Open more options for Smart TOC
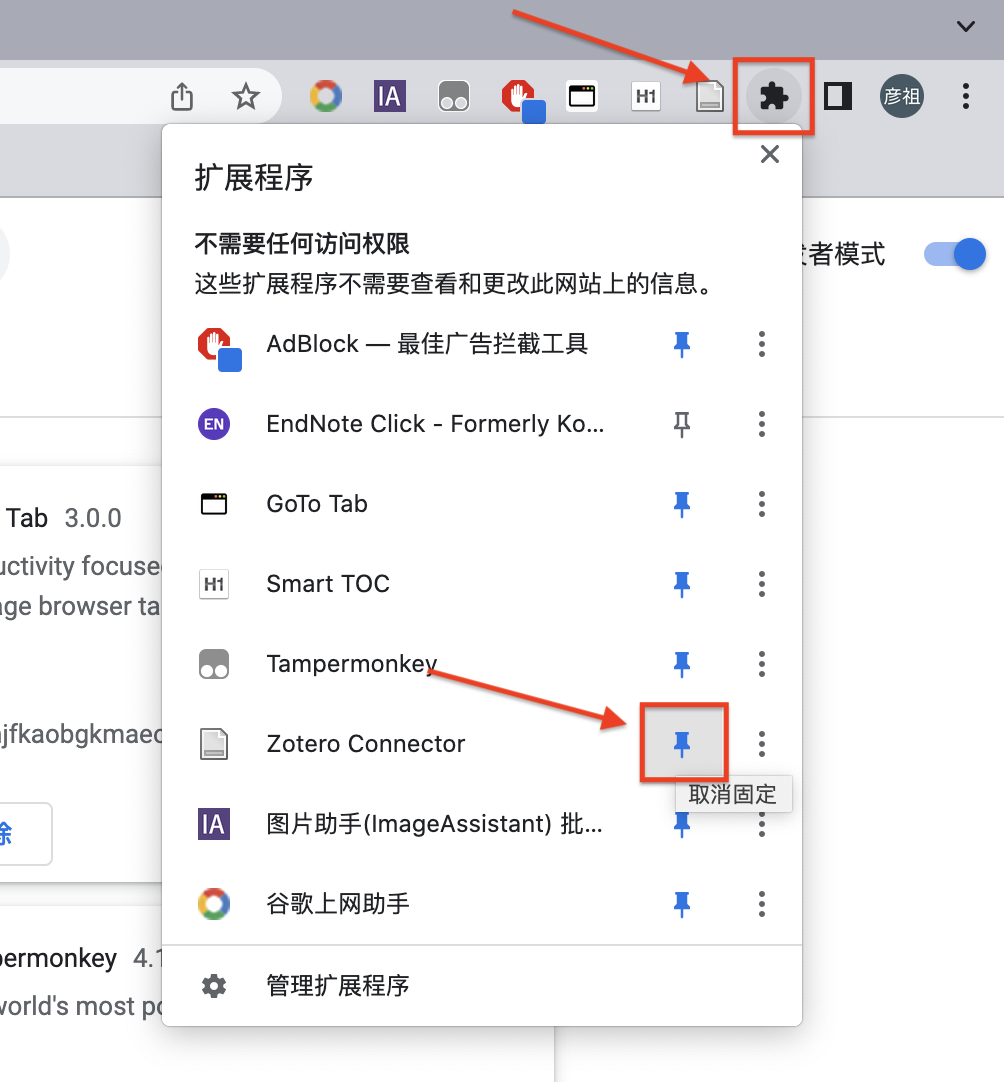Viewport: 1004px width, 1082px height. tap(762, 584)
